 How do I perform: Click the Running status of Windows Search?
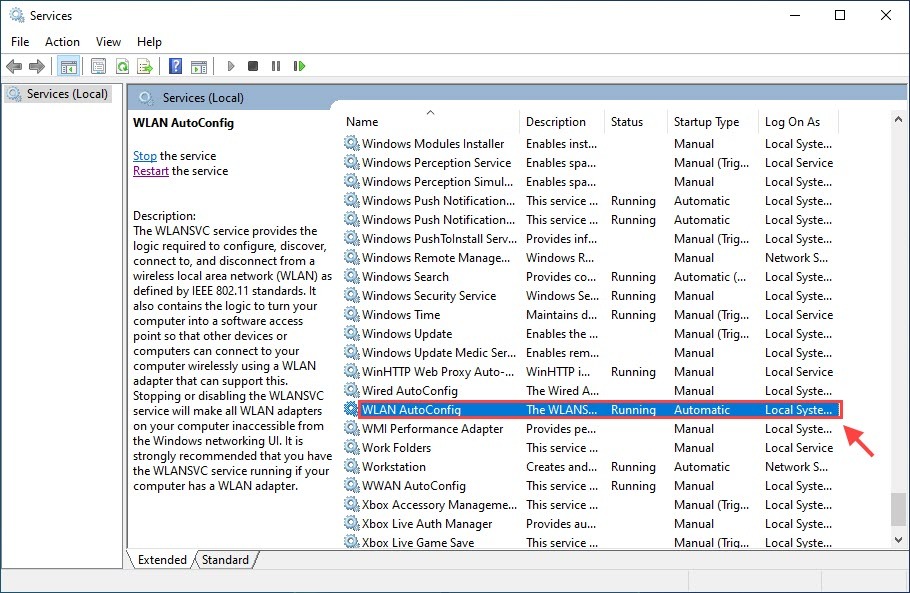click(633, 277)
